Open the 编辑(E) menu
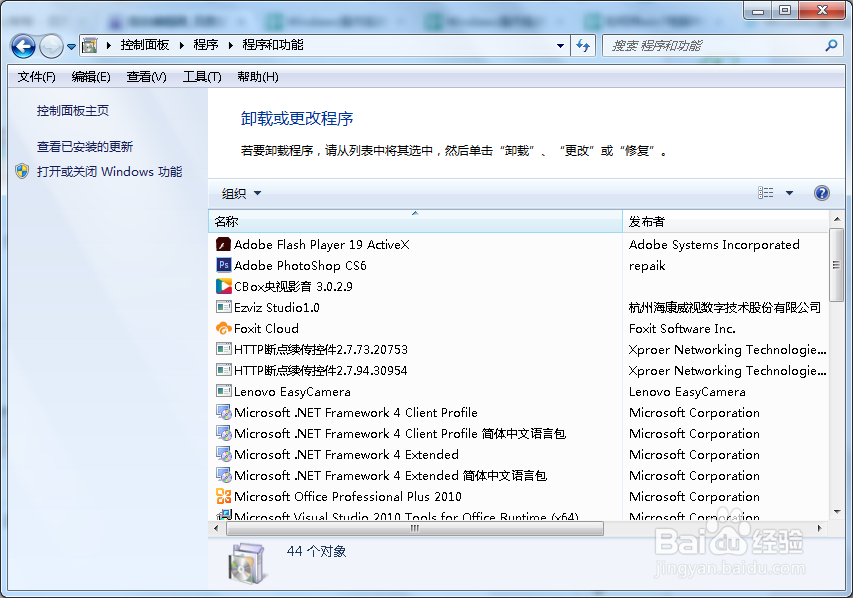The image size is (853, 598). 91,77
